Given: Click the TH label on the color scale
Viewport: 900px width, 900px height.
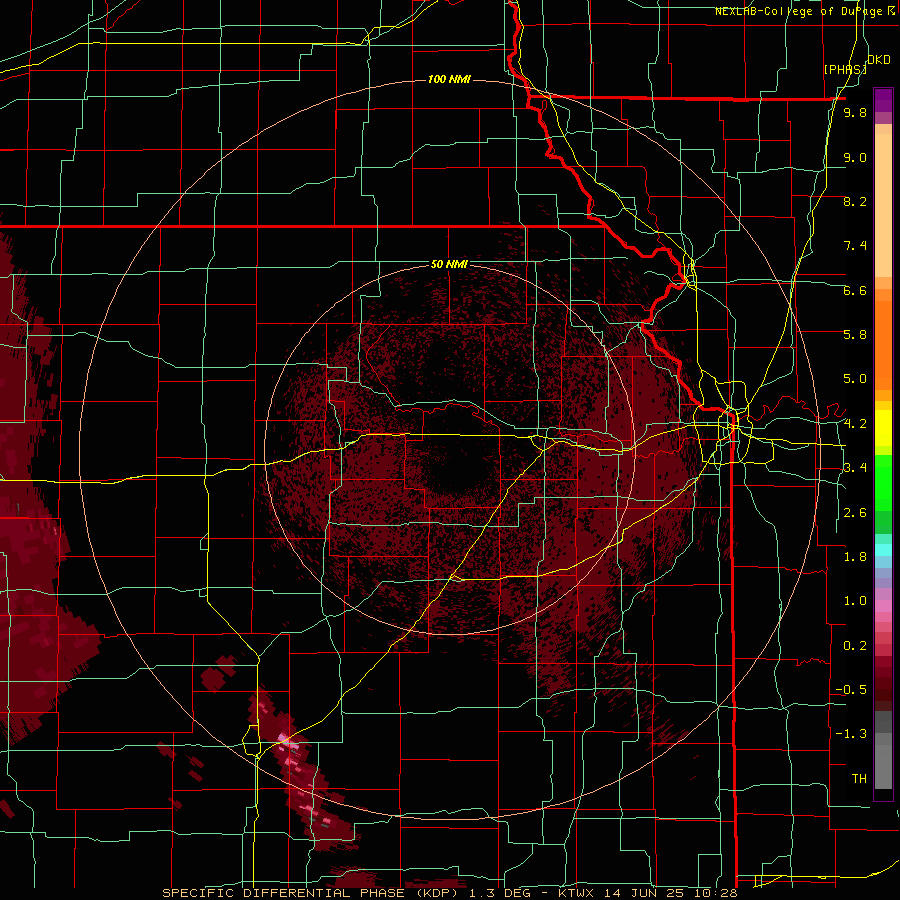Looking at the screenshot, I should (x=859, y=779).
